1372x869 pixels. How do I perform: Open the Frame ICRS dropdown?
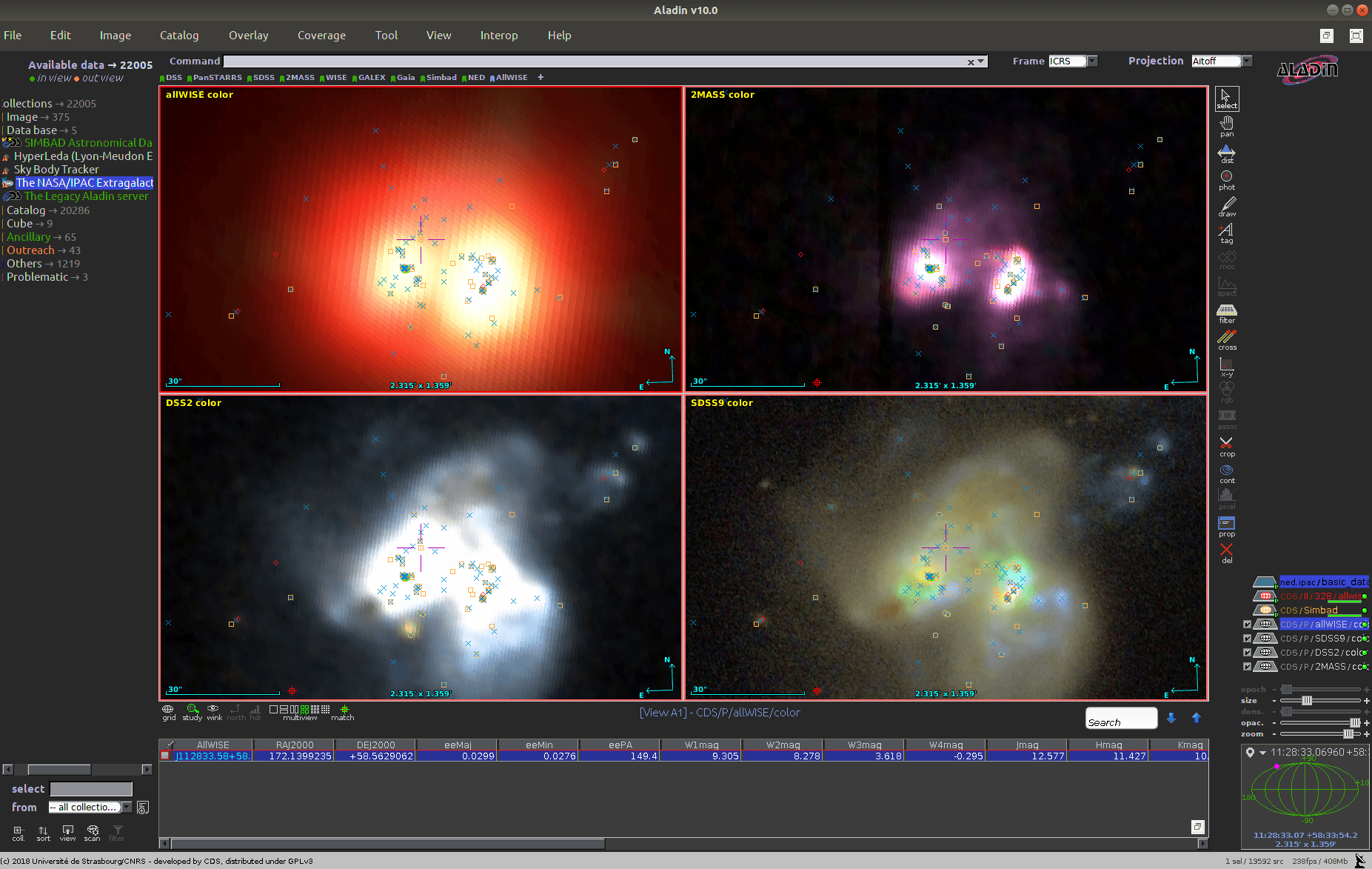click(1092, 61)
